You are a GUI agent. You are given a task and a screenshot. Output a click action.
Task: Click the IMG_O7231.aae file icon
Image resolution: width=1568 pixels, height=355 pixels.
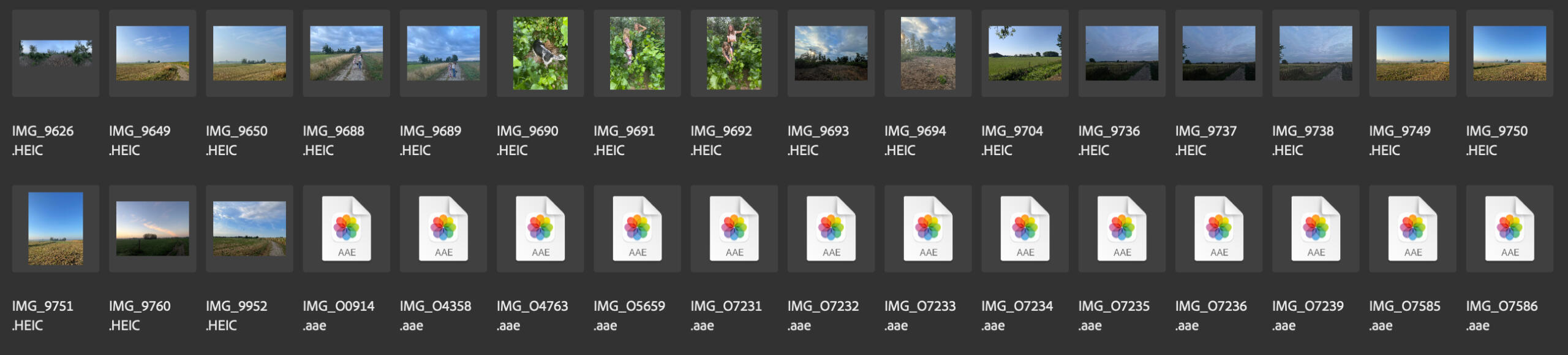click(x=734, y=229)
